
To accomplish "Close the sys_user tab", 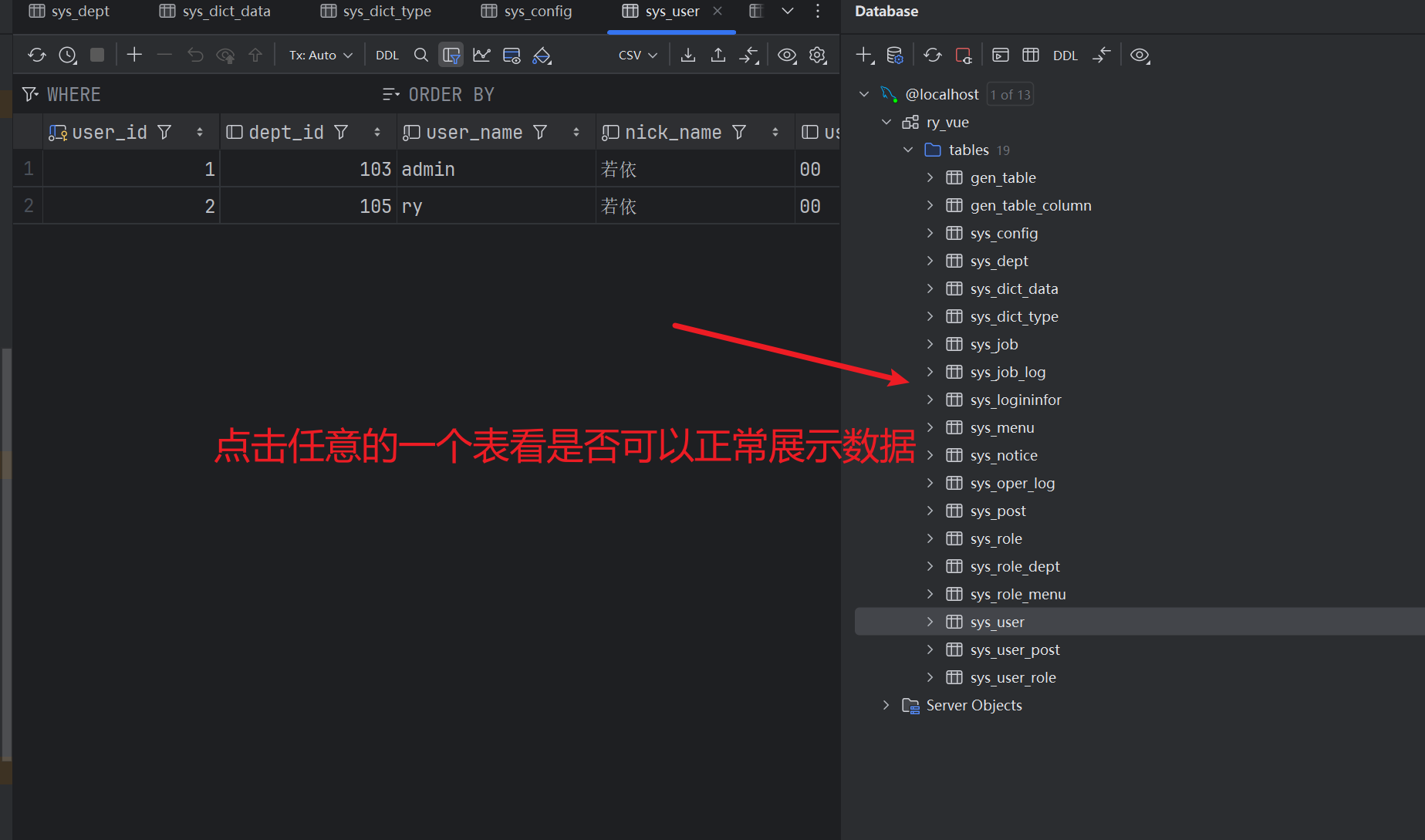I will [718, 11].
